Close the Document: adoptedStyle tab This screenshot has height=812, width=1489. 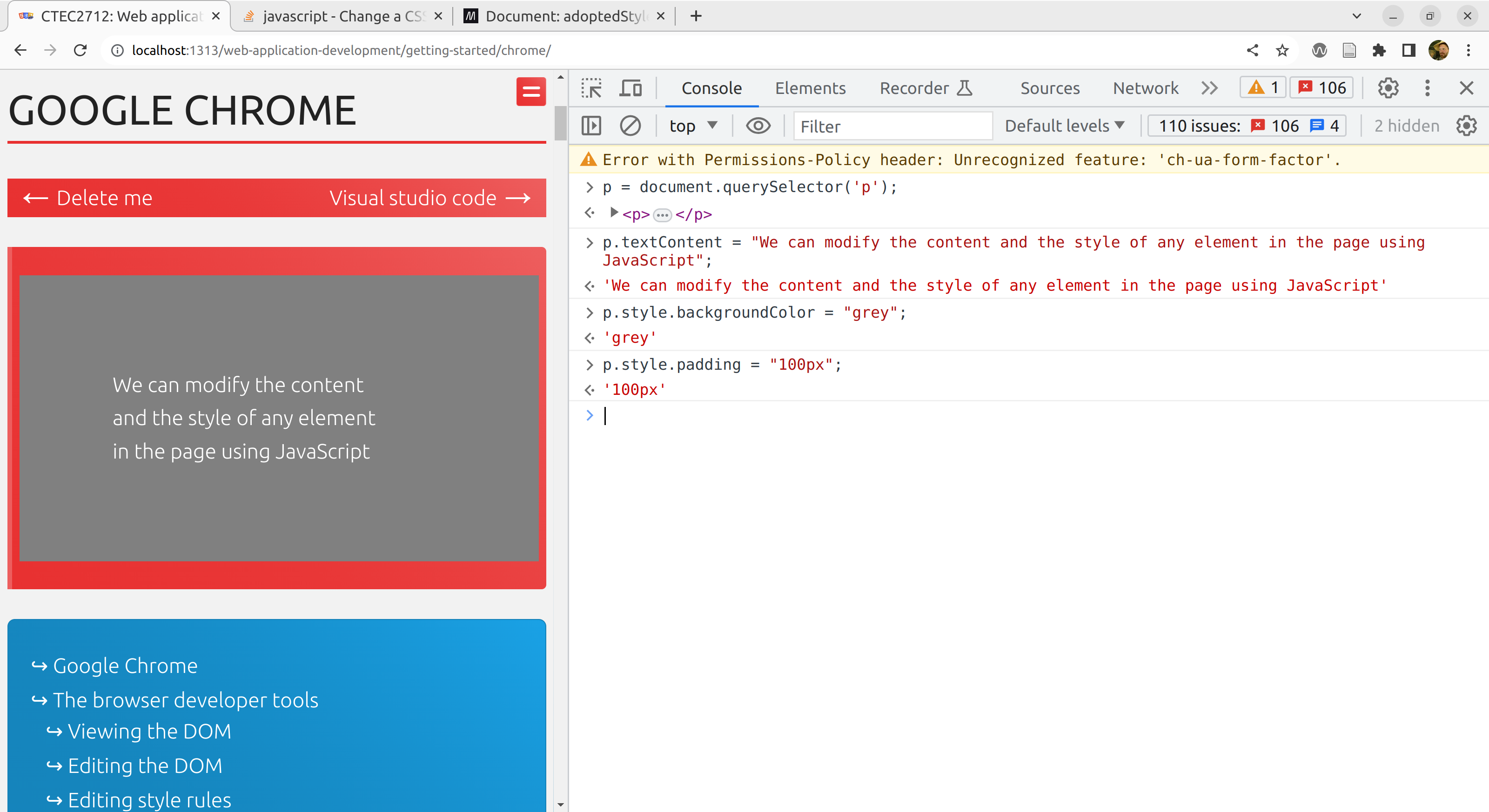pos(661,16)
